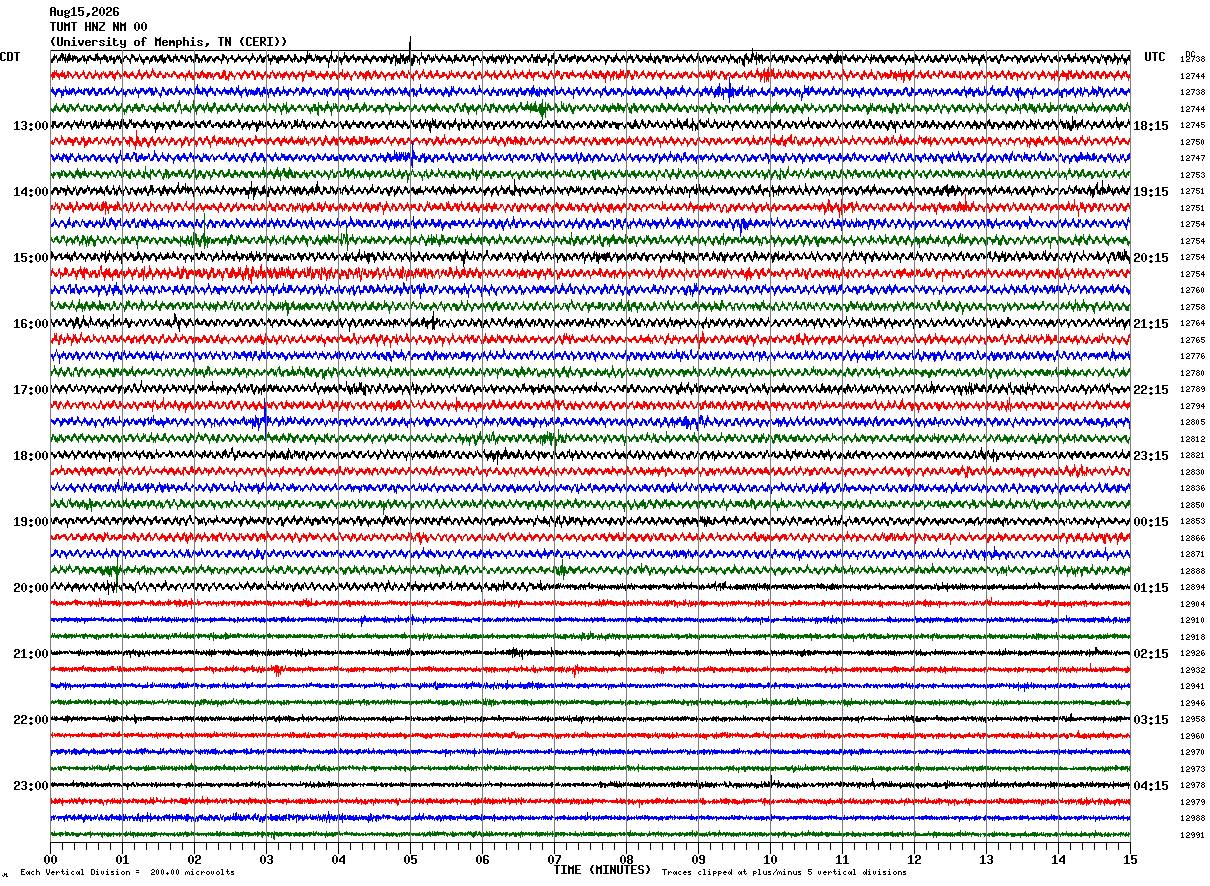Click minute tick 09 on time axis

698,860
